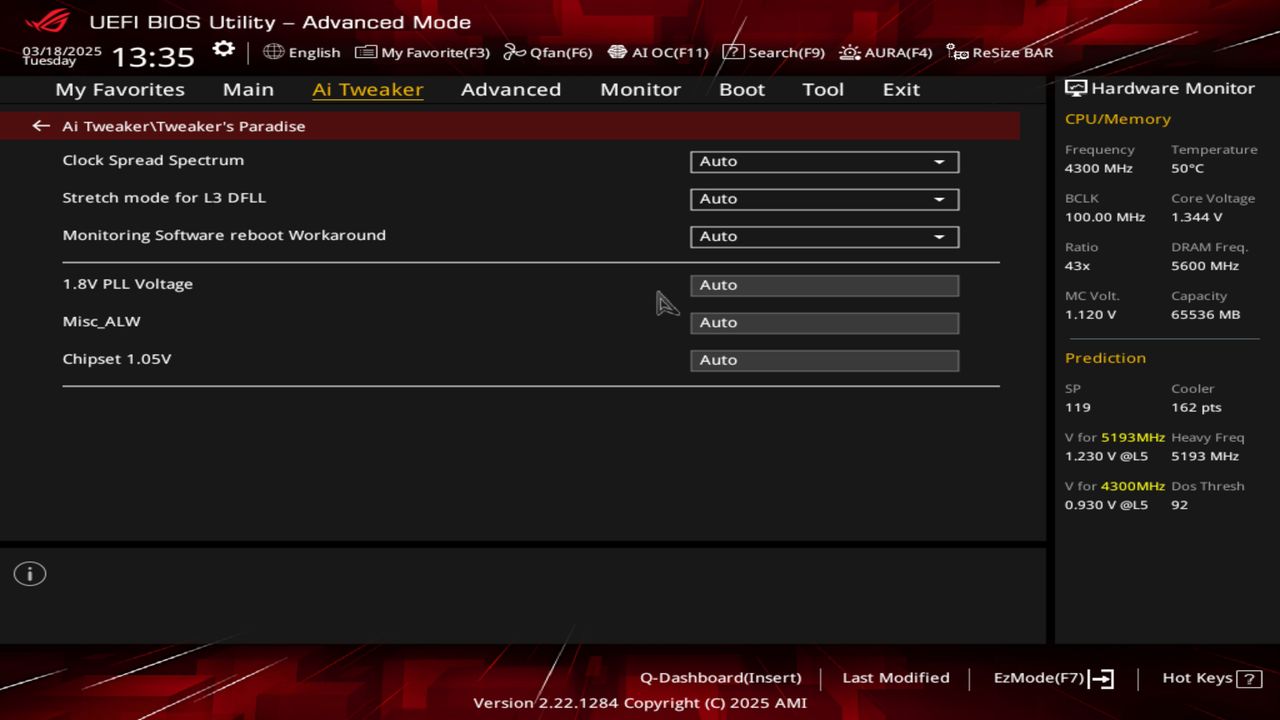Select the 1.8V PLL Voltage label

pyautogui.click(x=128, y=284)
